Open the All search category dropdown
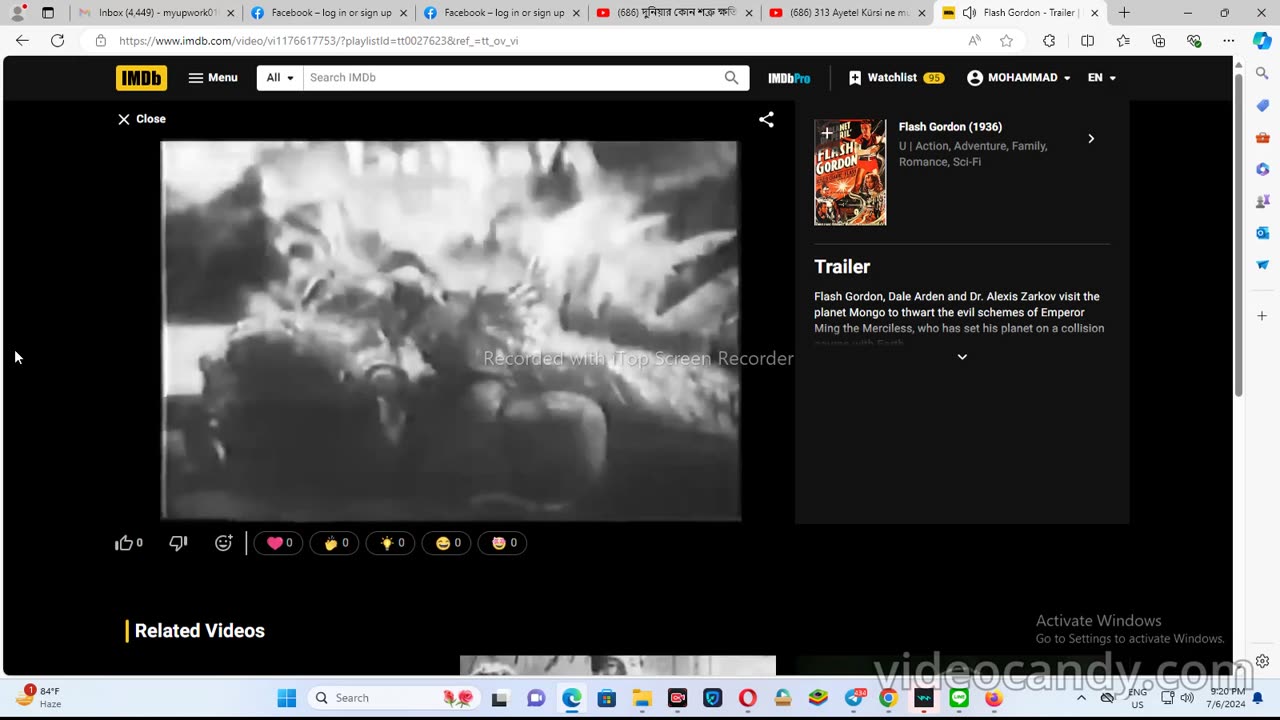This screenshot has width=1280, height=720. click(x=280, y=78)
